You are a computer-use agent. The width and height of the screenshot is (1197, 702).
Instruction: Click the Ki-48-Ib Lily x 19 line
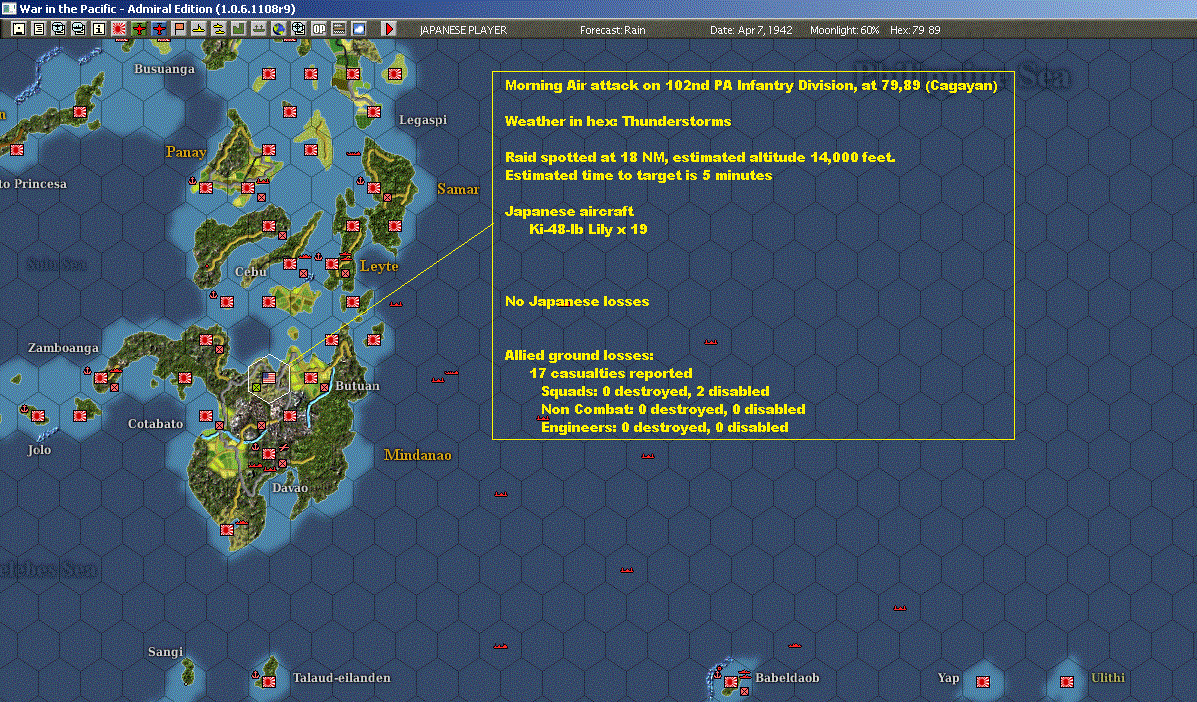coord(588,229)
